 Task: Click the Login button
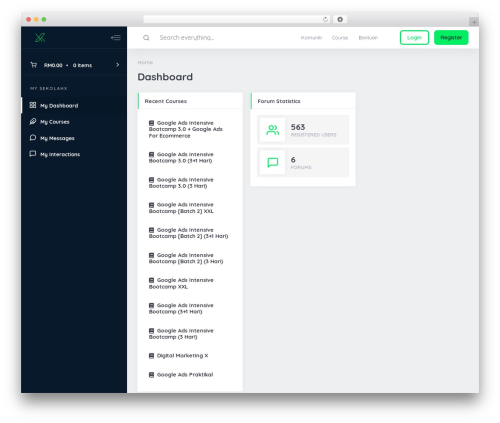[x=414, y=37]
